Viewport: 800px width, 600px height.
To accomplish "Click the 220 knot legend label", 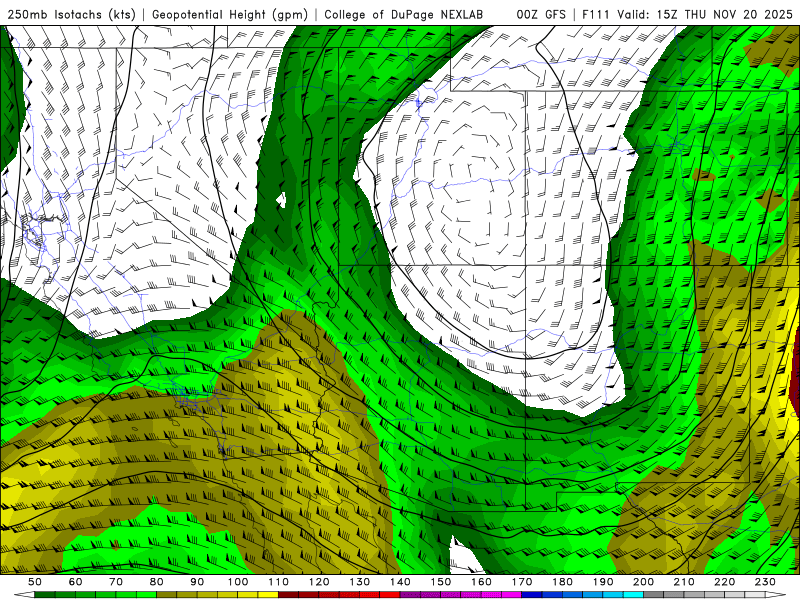I will coord(725,582).
